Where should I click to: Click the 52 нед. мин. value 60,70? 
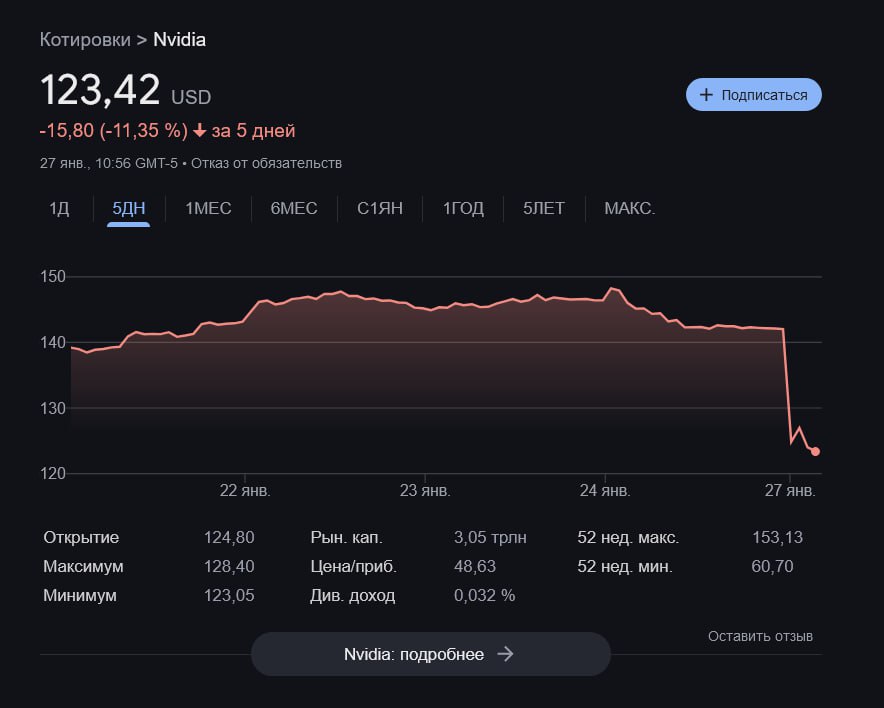click(772, 566)
